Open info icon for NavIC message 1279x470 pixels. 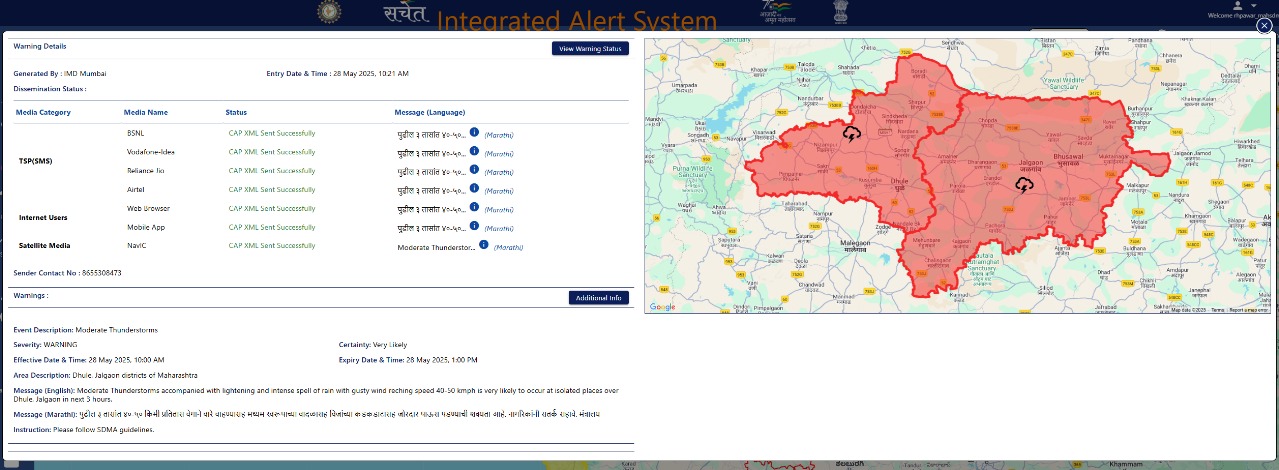(484, 244)
